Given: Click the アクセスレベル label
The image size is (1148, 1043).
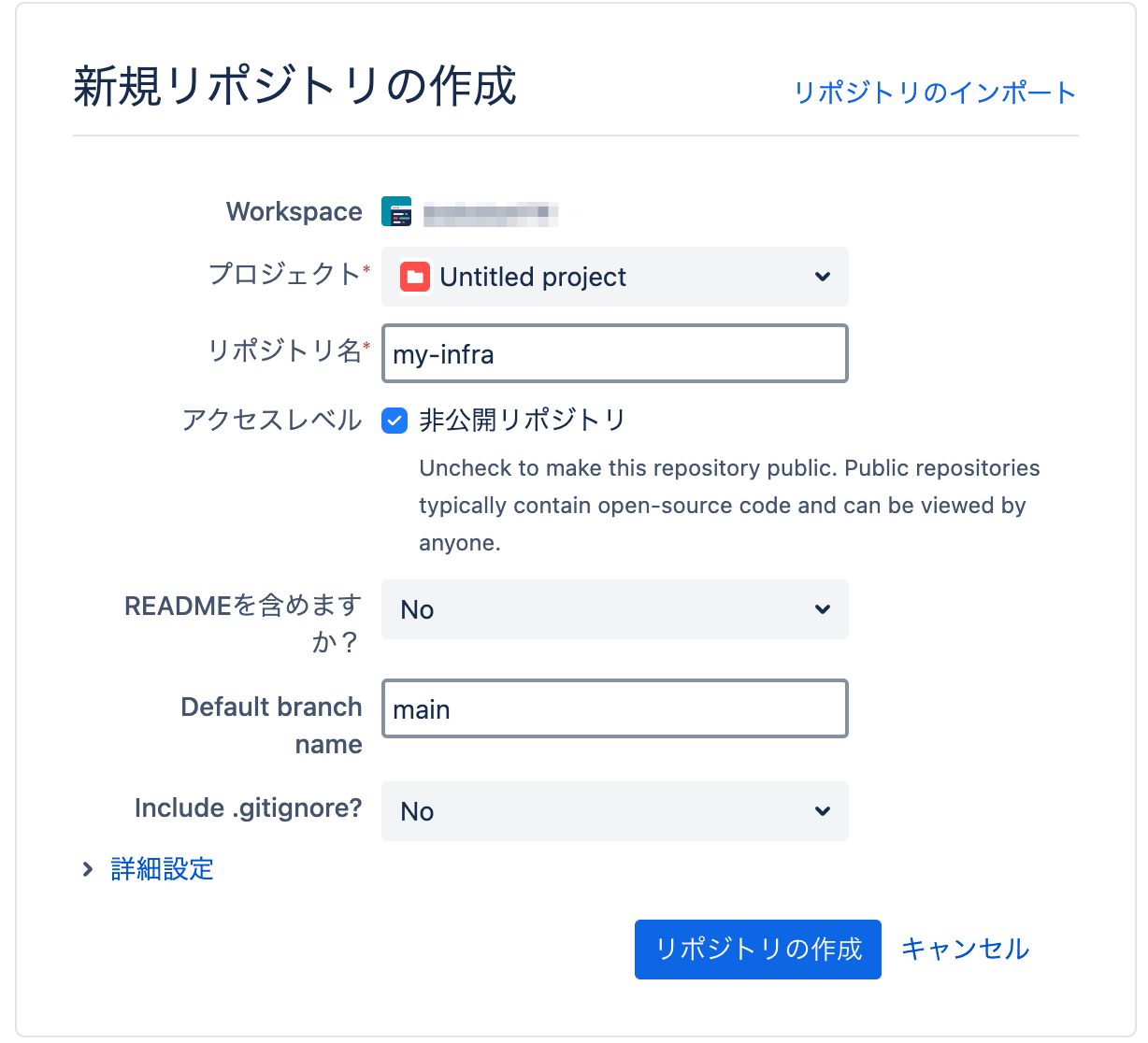Looking at the screenshot, I should (x=272, y=421).
